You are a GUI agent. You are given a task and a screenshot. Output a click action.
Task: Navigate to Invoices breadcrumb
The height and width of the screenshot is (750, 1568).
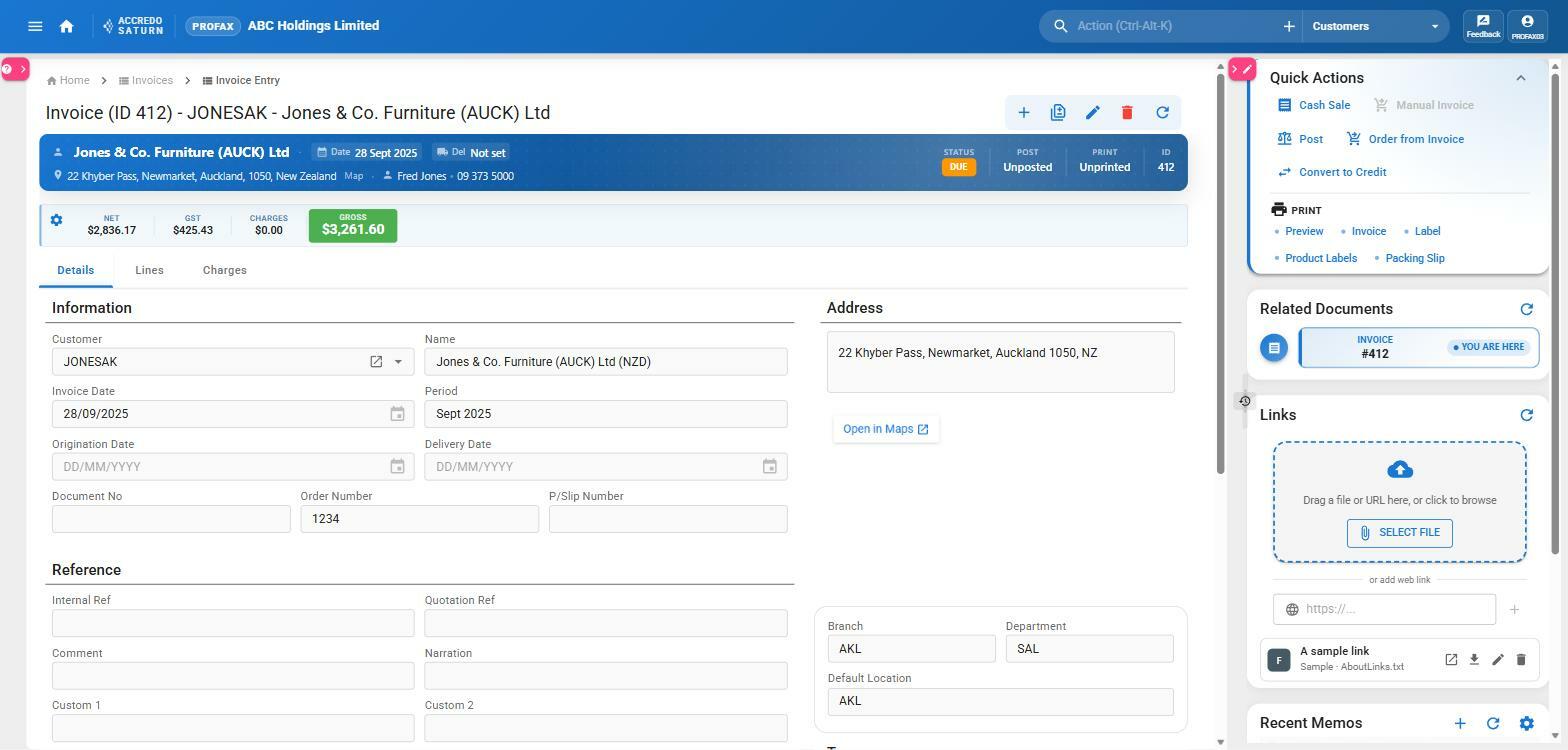tap(145, 81)
